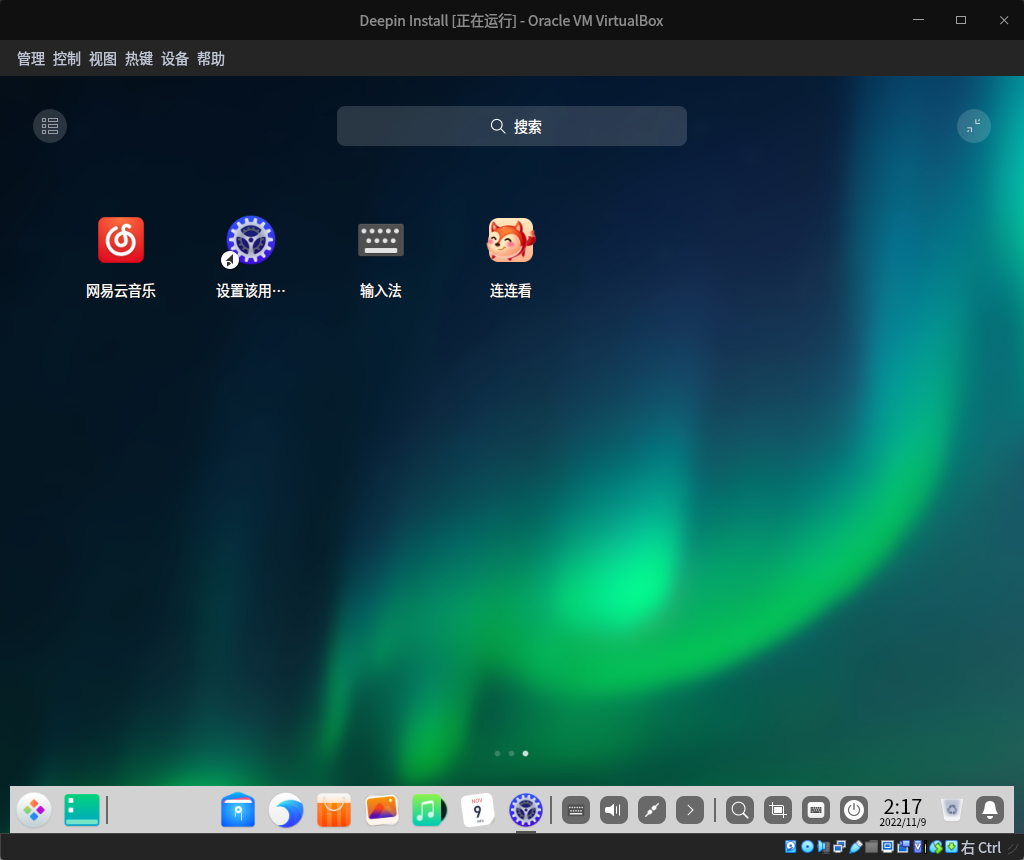Expand the tray with the arrow button
The height and width of the screenshot is (860, 1024).
tap(690, 810)
